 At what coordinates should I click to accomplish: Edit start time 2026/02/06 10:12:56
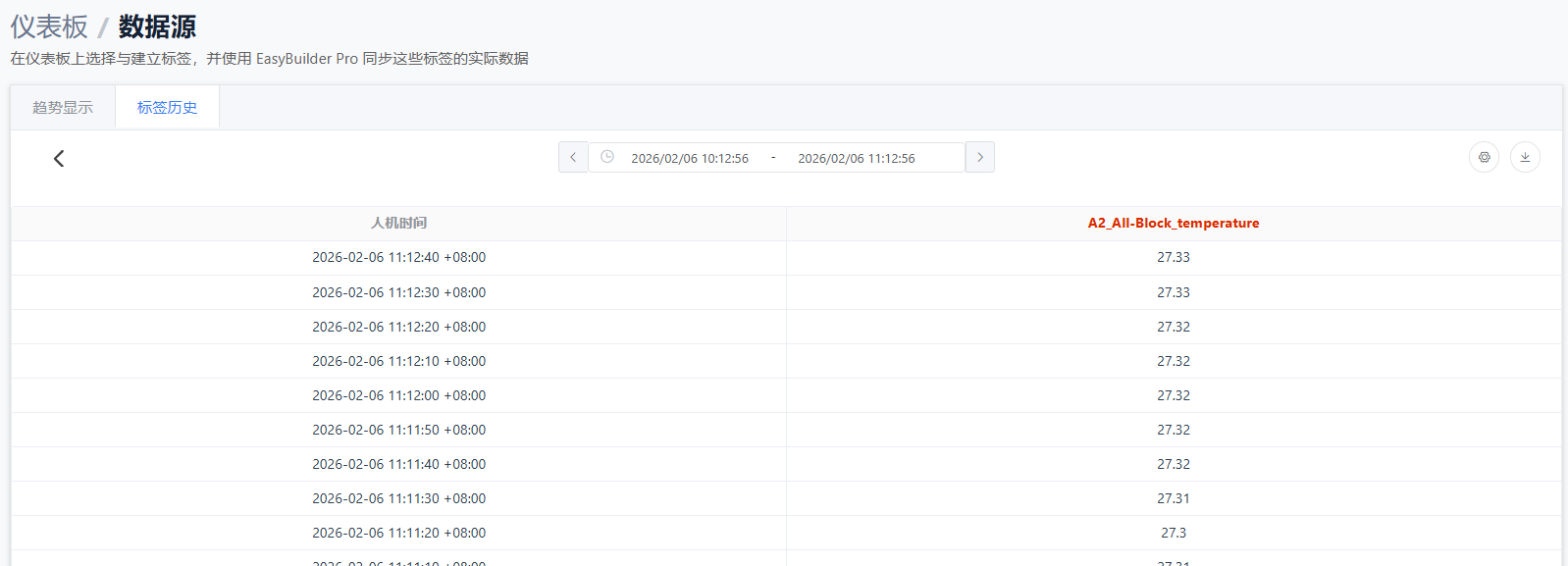(690, 159)
